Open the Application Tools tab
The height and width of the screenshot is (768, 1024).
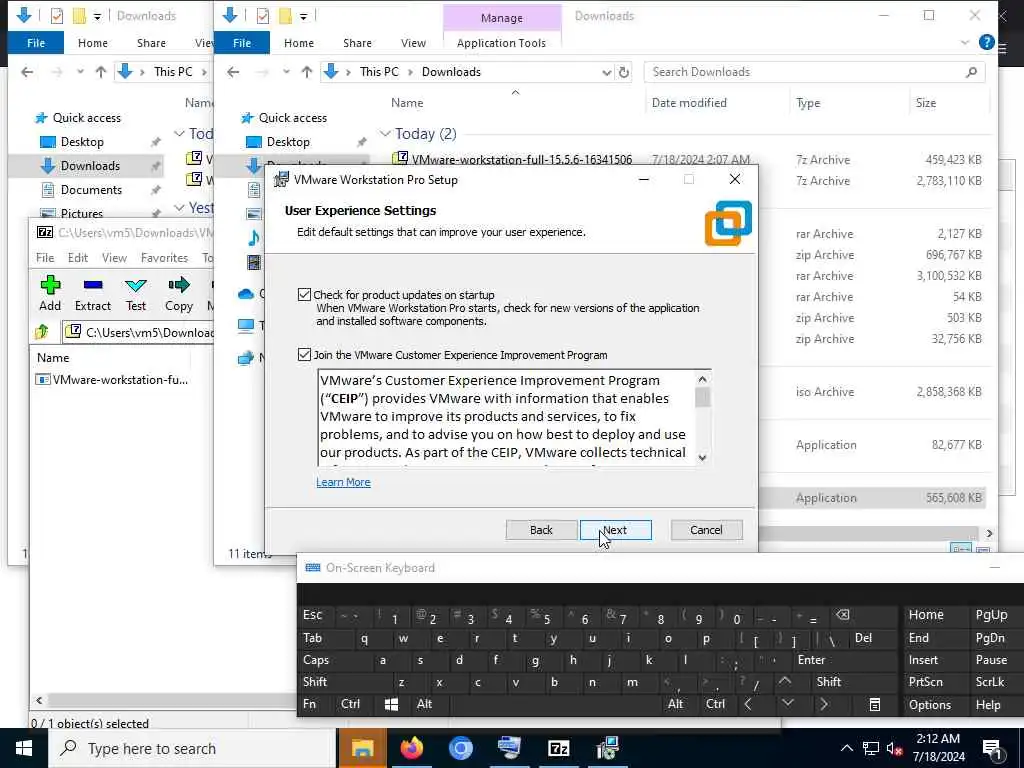(501, 42)
